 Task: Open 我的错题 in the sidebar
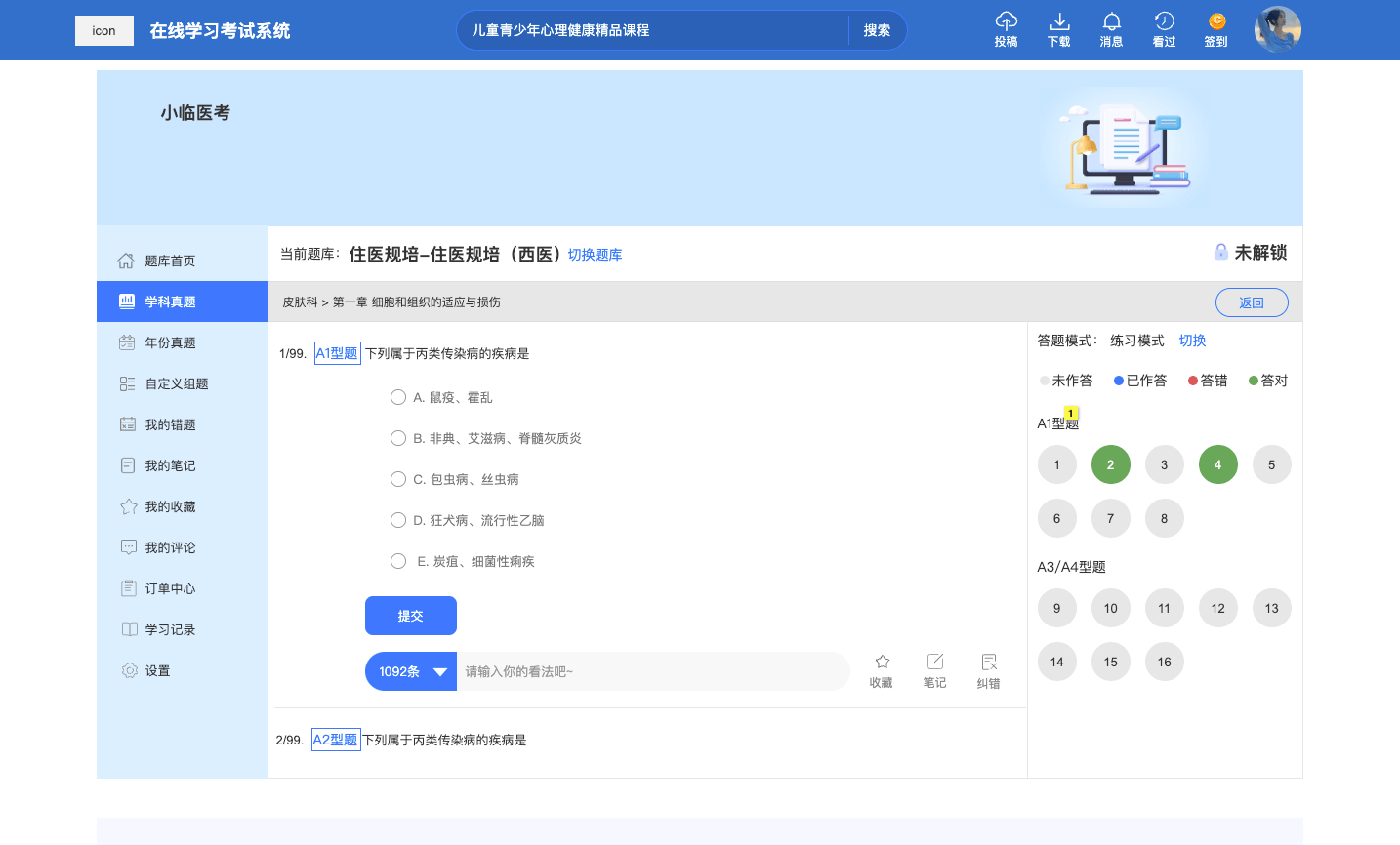[170, 424]
